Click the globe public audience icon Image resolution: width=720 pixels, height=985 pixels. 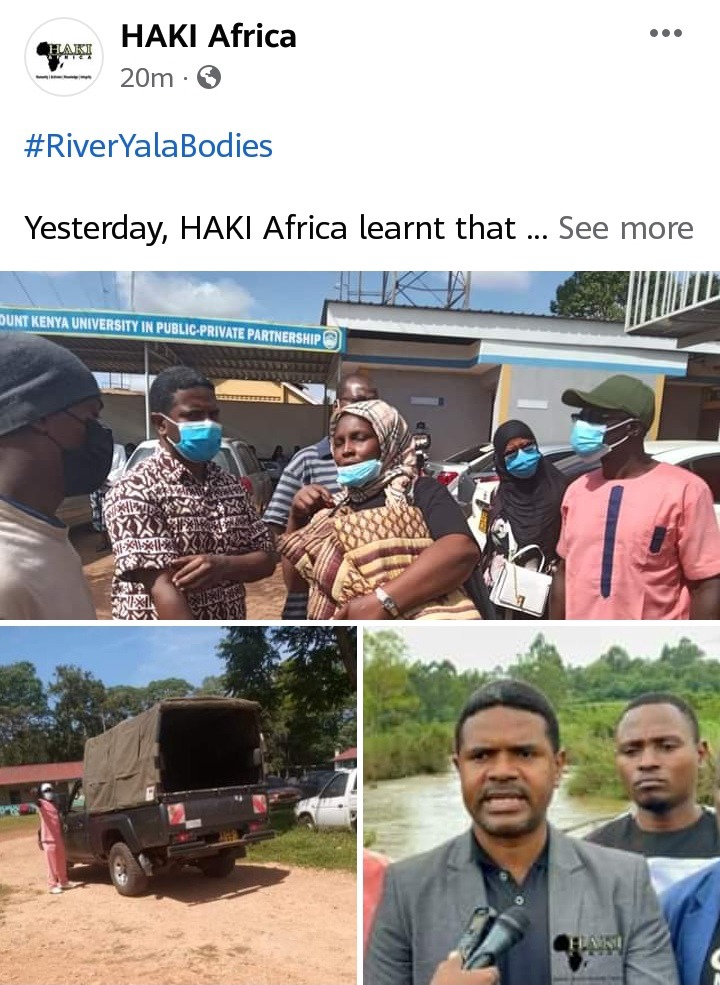(209, 78)
